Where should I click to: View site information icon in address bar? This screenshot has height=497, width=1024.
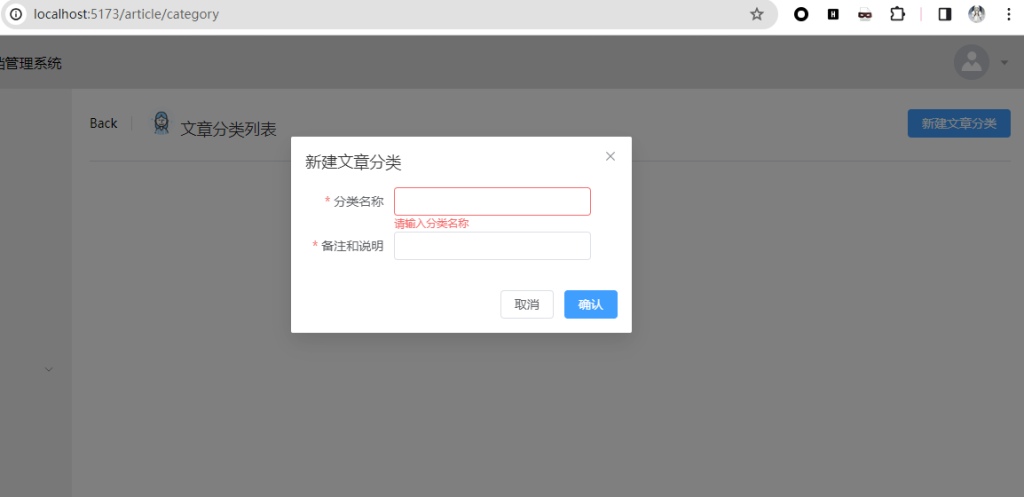[x=15, y=15]
